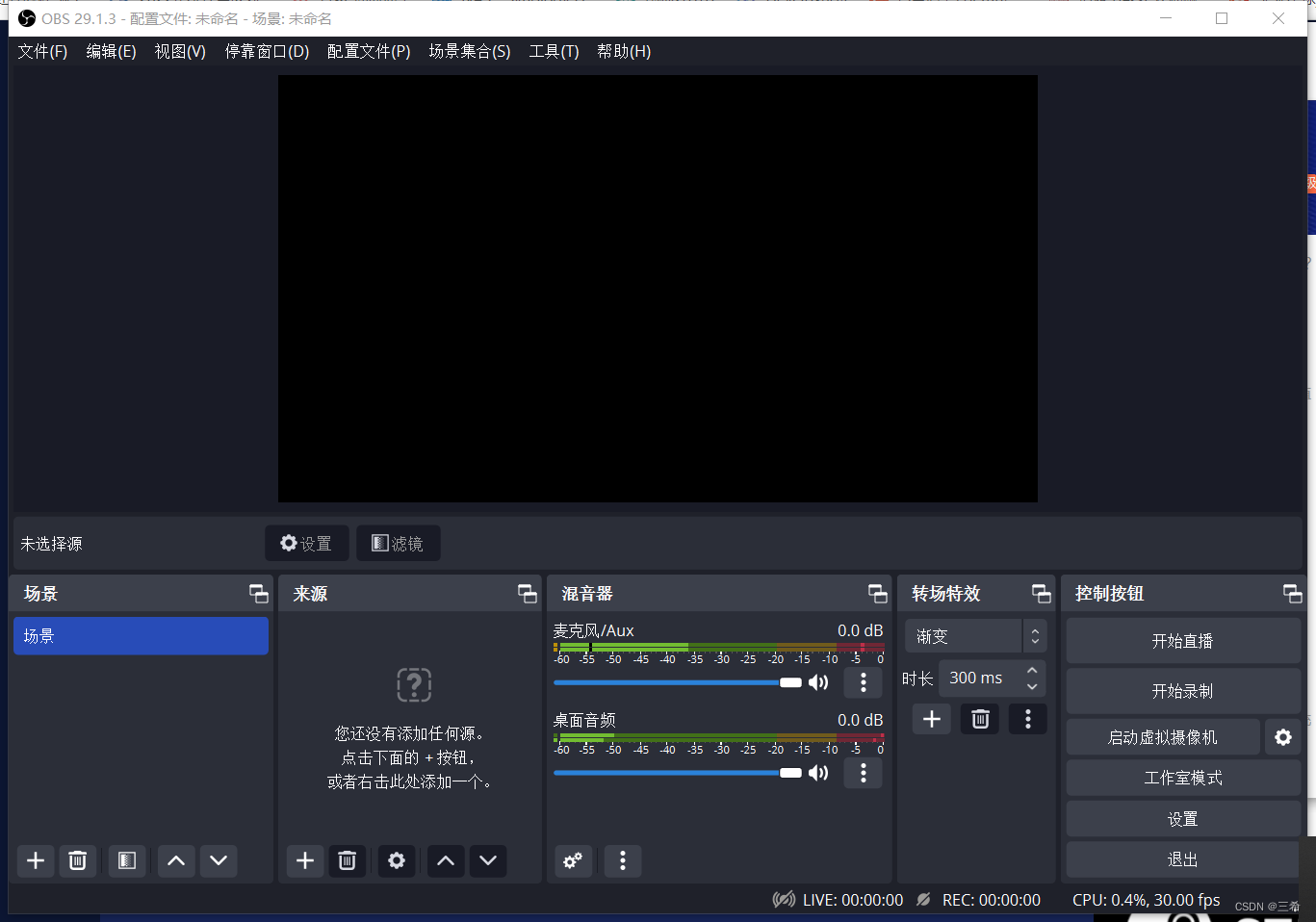Image resolution: width=1316 pixels, height=922 pixels.
Task: Click the black preview canvas
Action: (658, 289)
